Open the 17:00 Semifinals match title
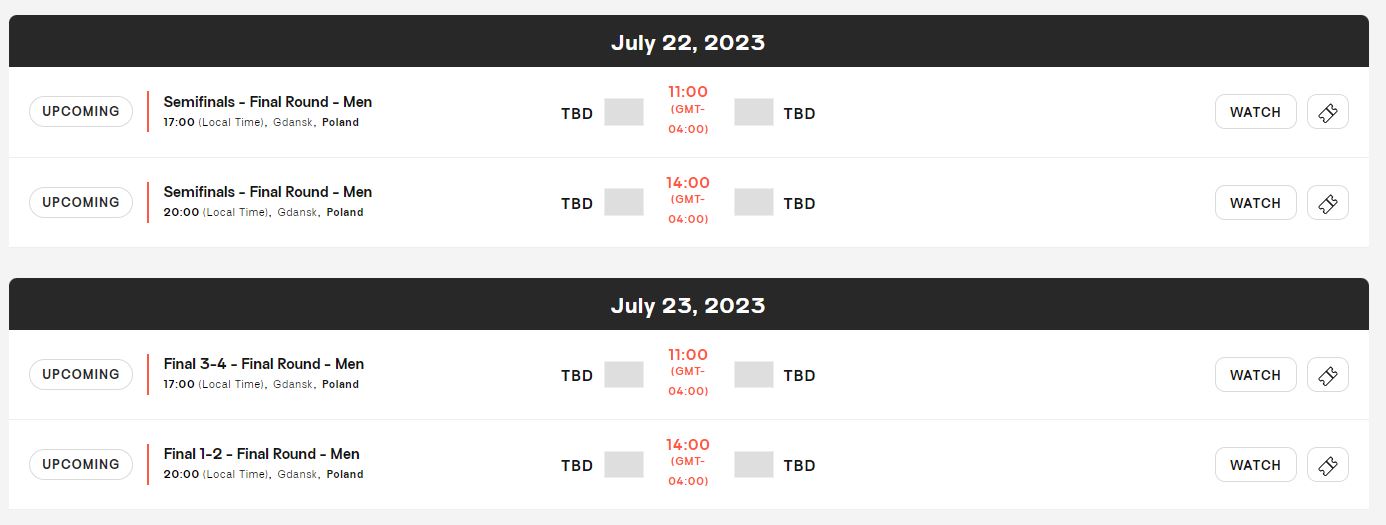This screenshot has height=525, width=1386. pos(268,102)
